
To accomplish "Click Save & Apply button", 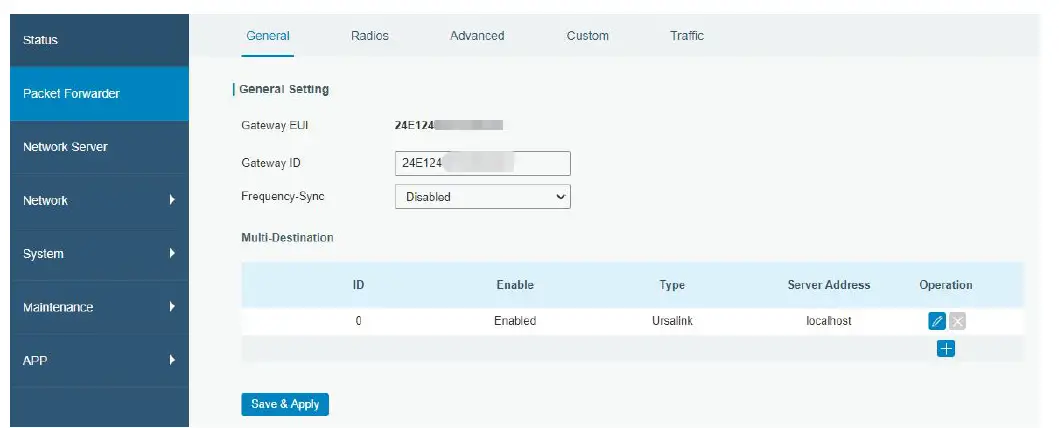I will pyautogui.click(x=285, y=404).
